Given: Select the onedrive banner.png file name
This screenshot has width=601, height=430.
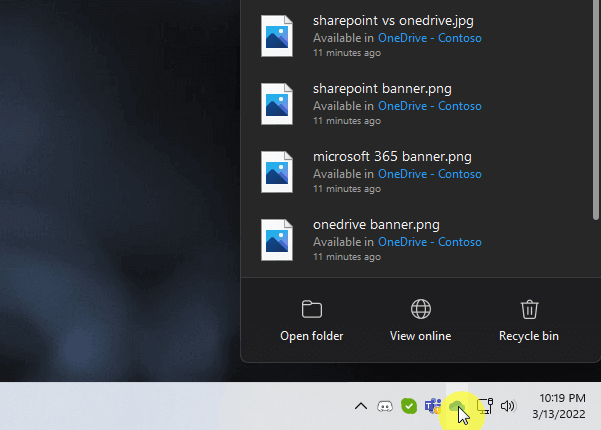Looking at the screenshot, I should (376, 225).
